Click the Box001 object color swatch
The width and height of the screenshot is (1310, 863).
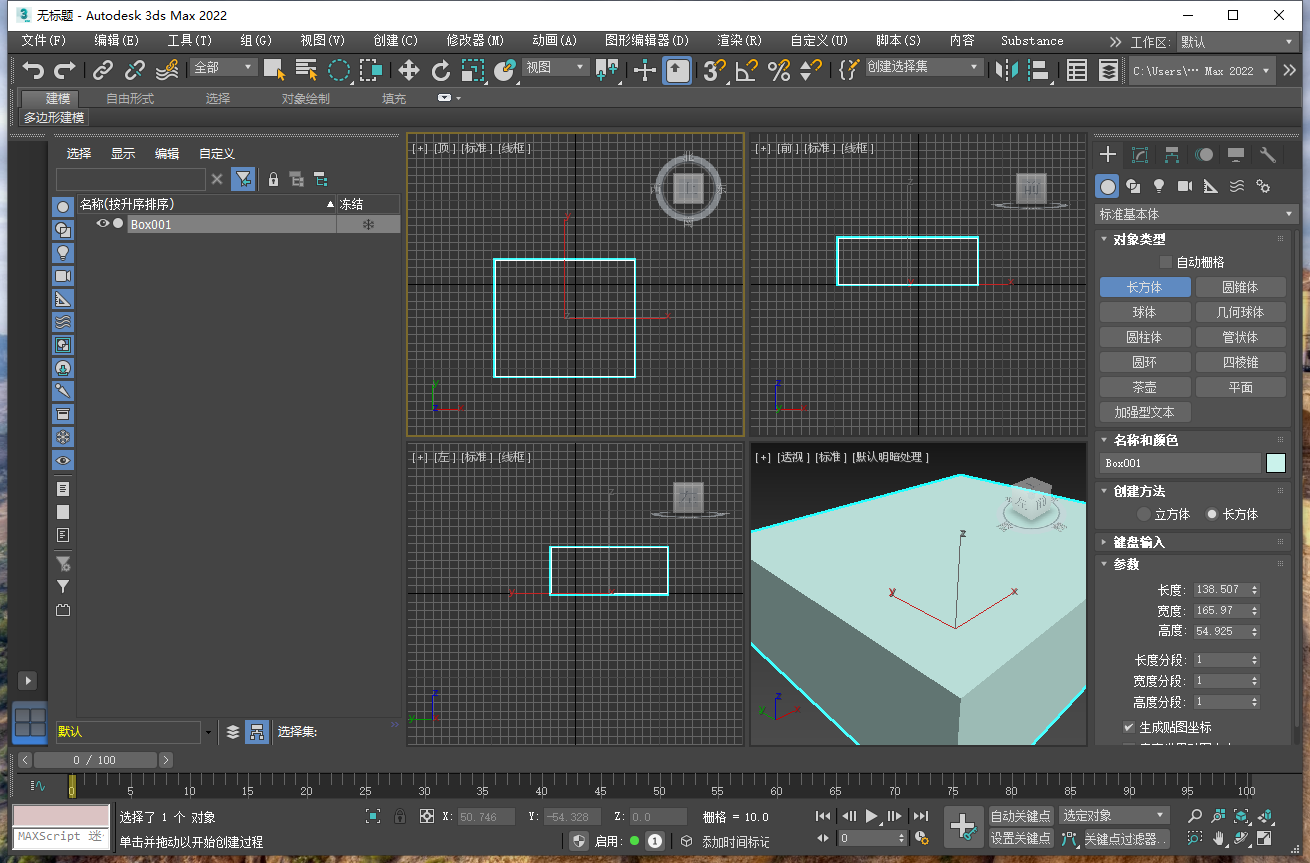tap(1276, 463)
